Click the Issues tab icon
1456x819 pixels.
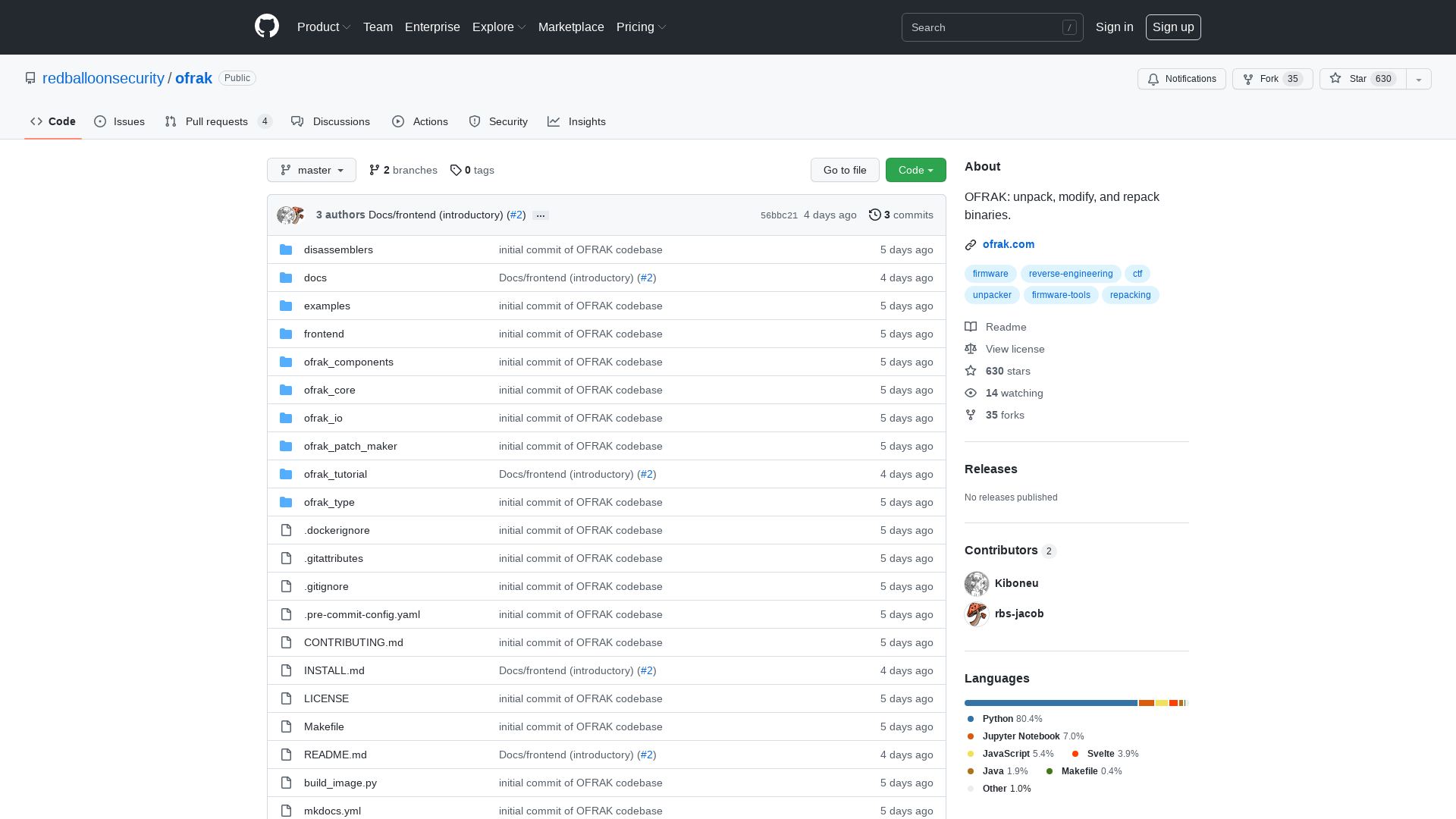[x=100, y=121]
